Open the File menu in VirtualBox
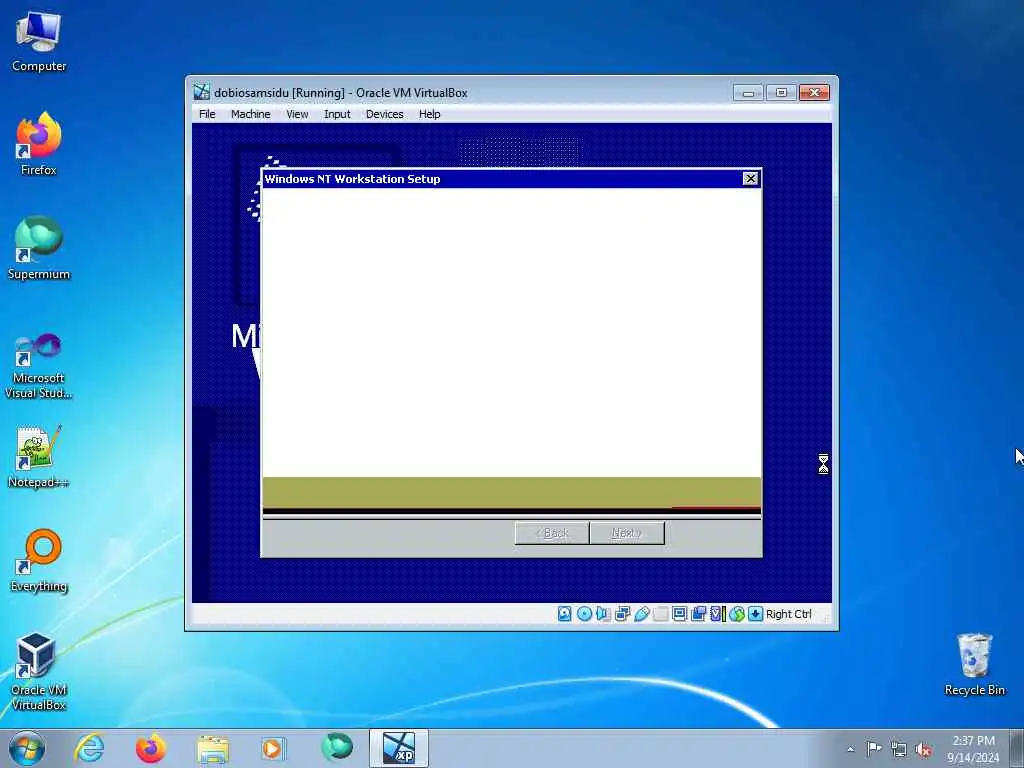The height and width of the screenshot is (768, 1024). pos(207,114)
